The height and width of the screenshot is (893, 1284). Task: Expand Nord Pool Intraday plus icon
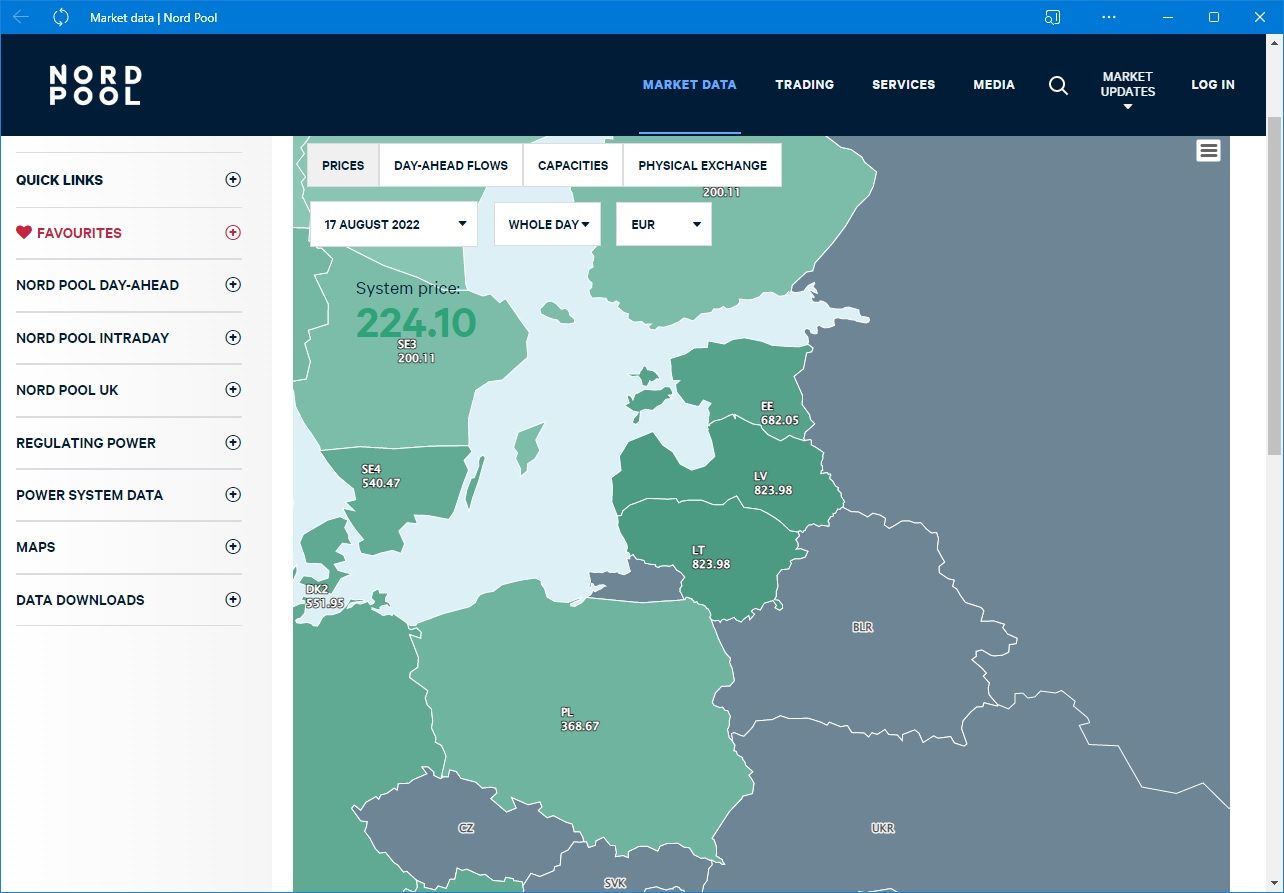click(233, 337)
